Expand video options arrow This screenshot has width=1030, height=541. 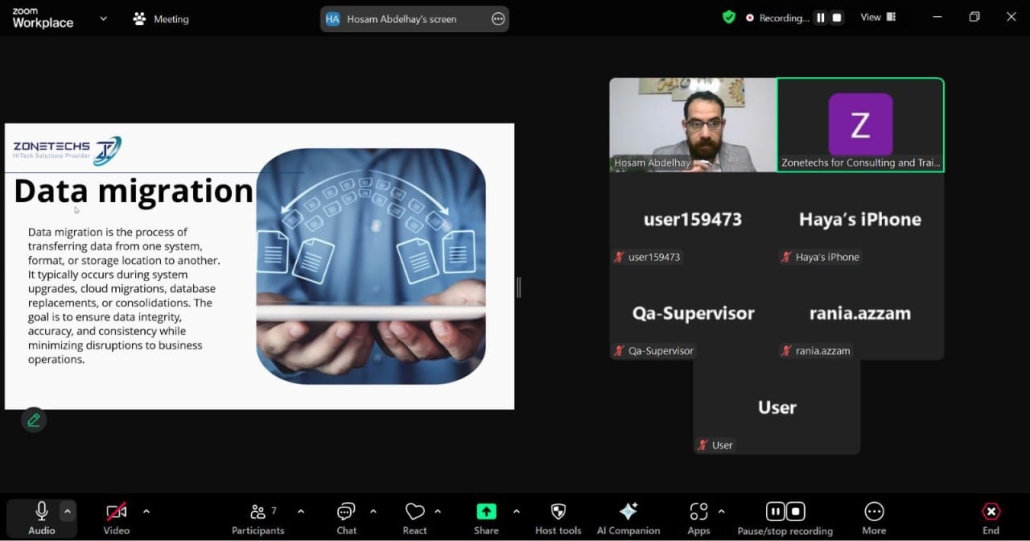click(x=146, y=511)
